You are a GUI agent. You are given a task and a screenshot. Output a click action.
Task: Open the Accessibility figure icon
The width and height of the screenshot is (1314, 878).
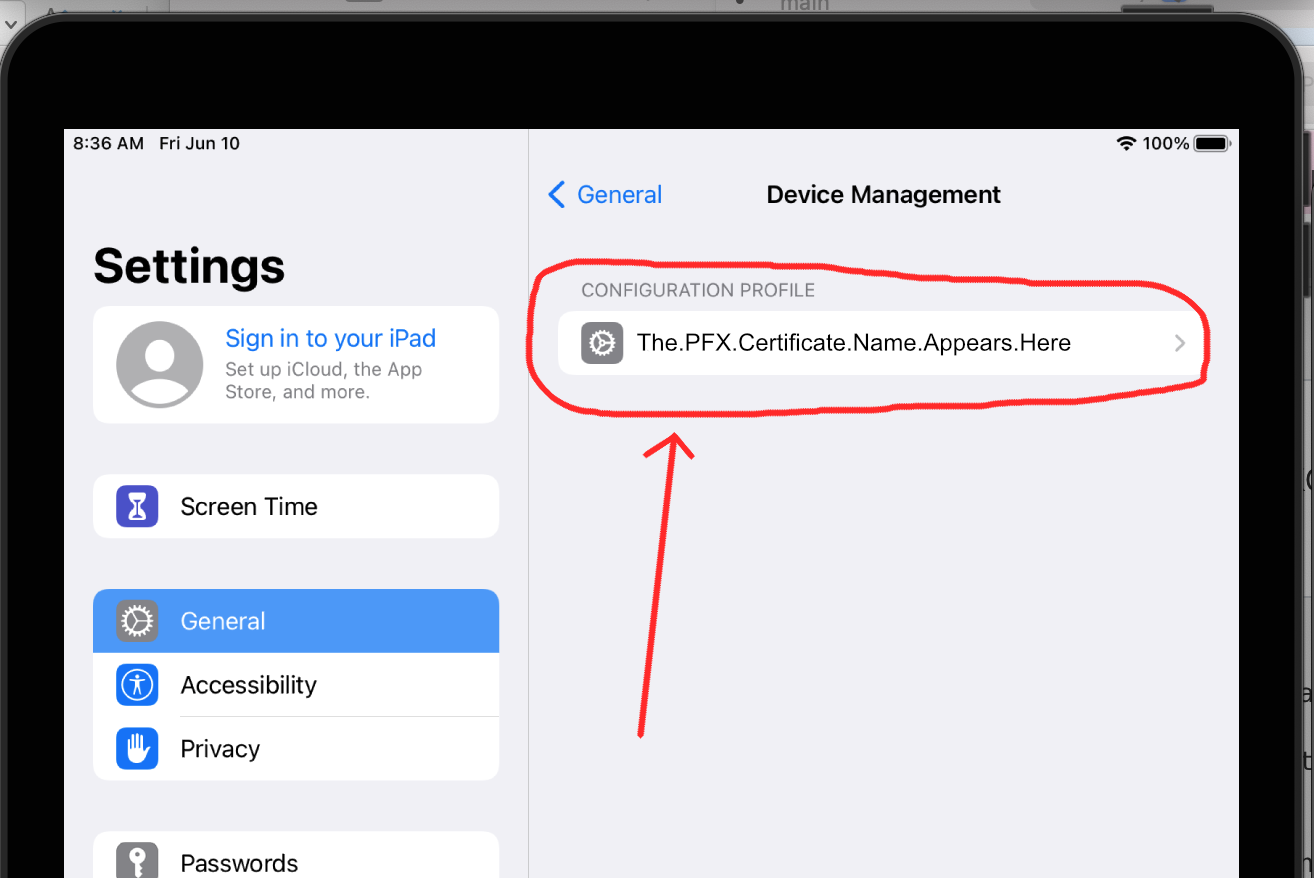[x=137, y=685]
